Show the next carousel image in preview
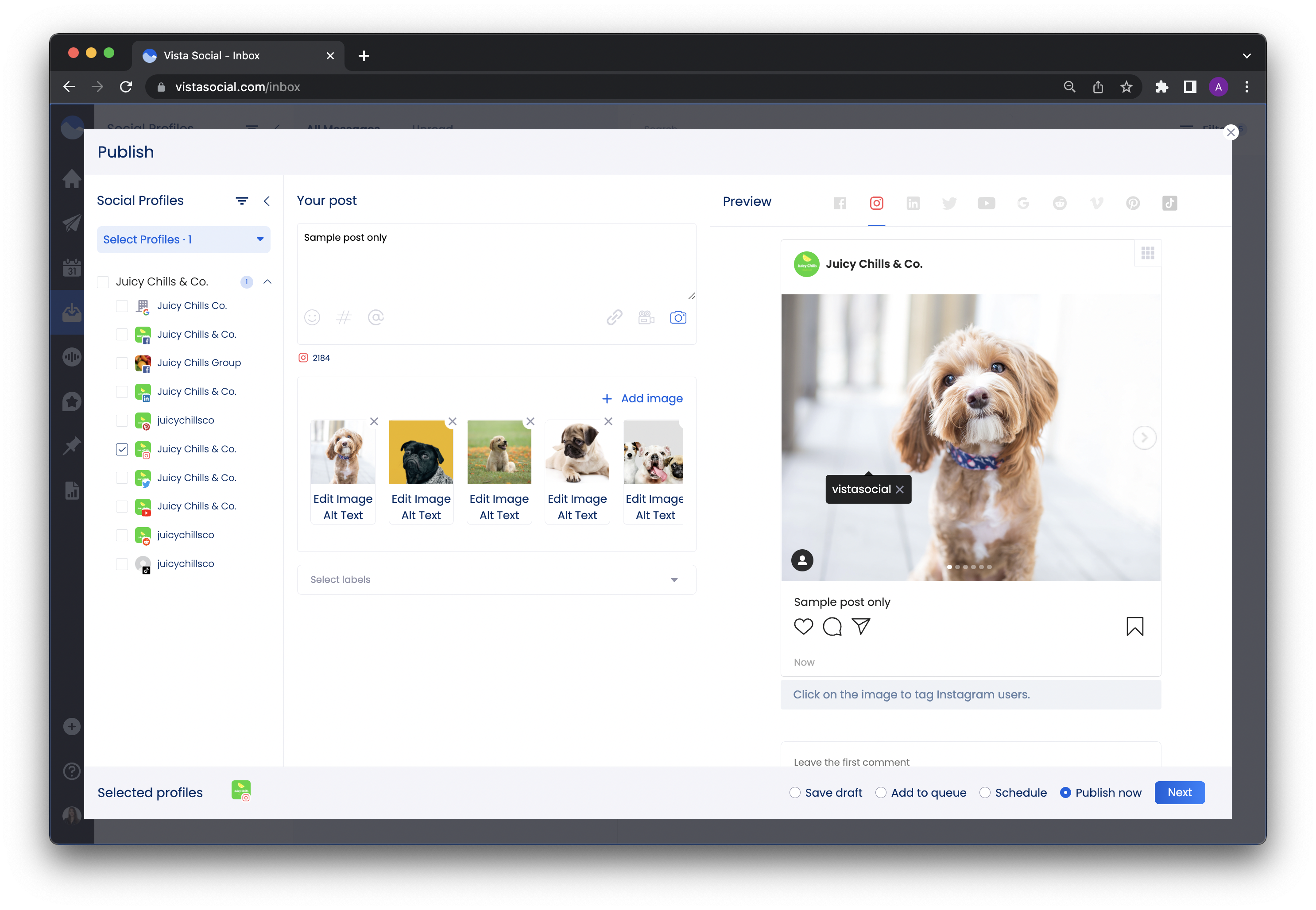Image resolution: width=1316 pixels, height=910 pixels. click(1144, 438)
